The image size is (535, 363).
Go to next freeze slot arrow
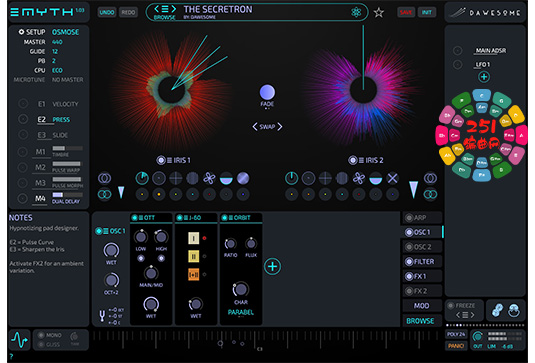(472, 315)
